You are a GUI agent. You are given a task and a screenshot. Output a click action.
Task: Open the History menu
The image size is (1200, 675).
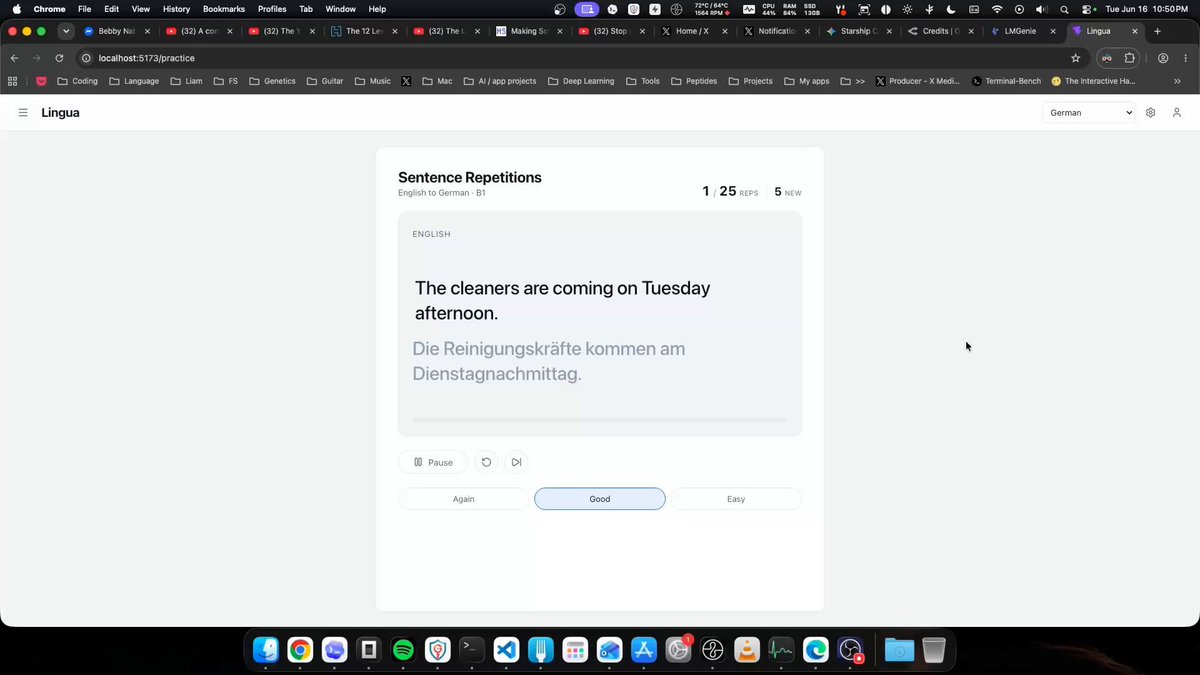pos(176,9)
